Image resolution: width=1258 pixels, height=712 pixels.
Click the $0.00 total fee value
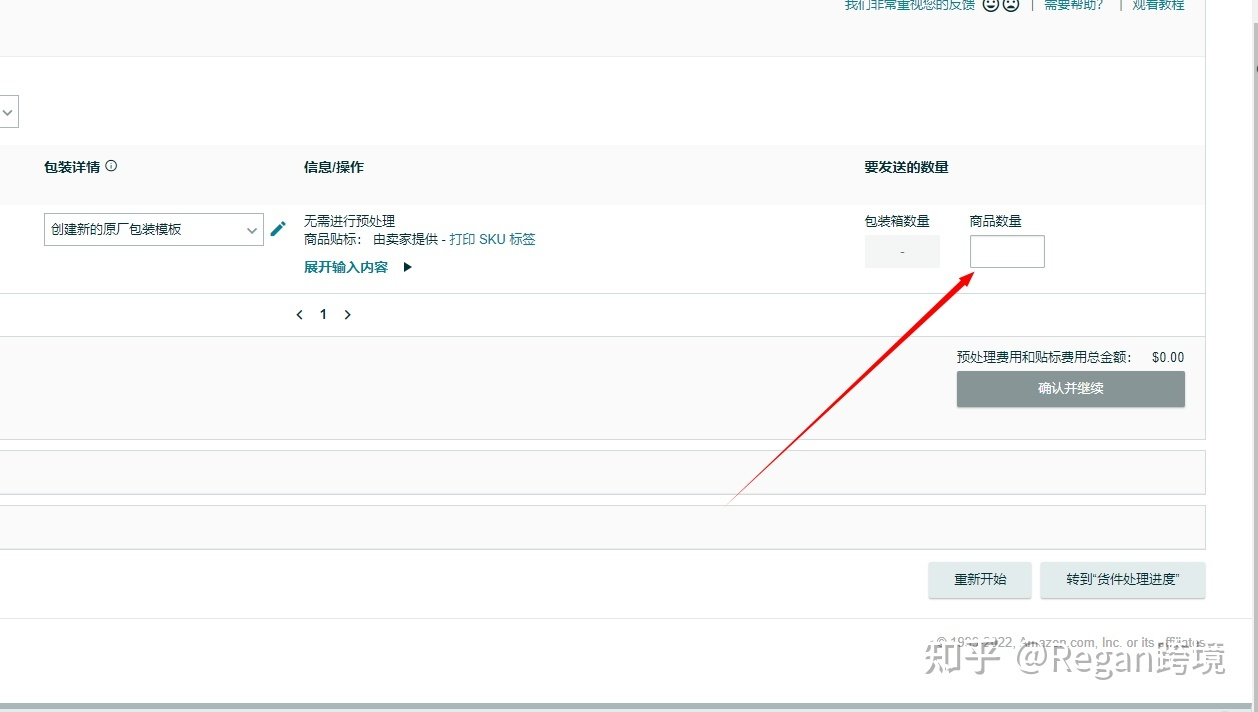coord(1168,357)
